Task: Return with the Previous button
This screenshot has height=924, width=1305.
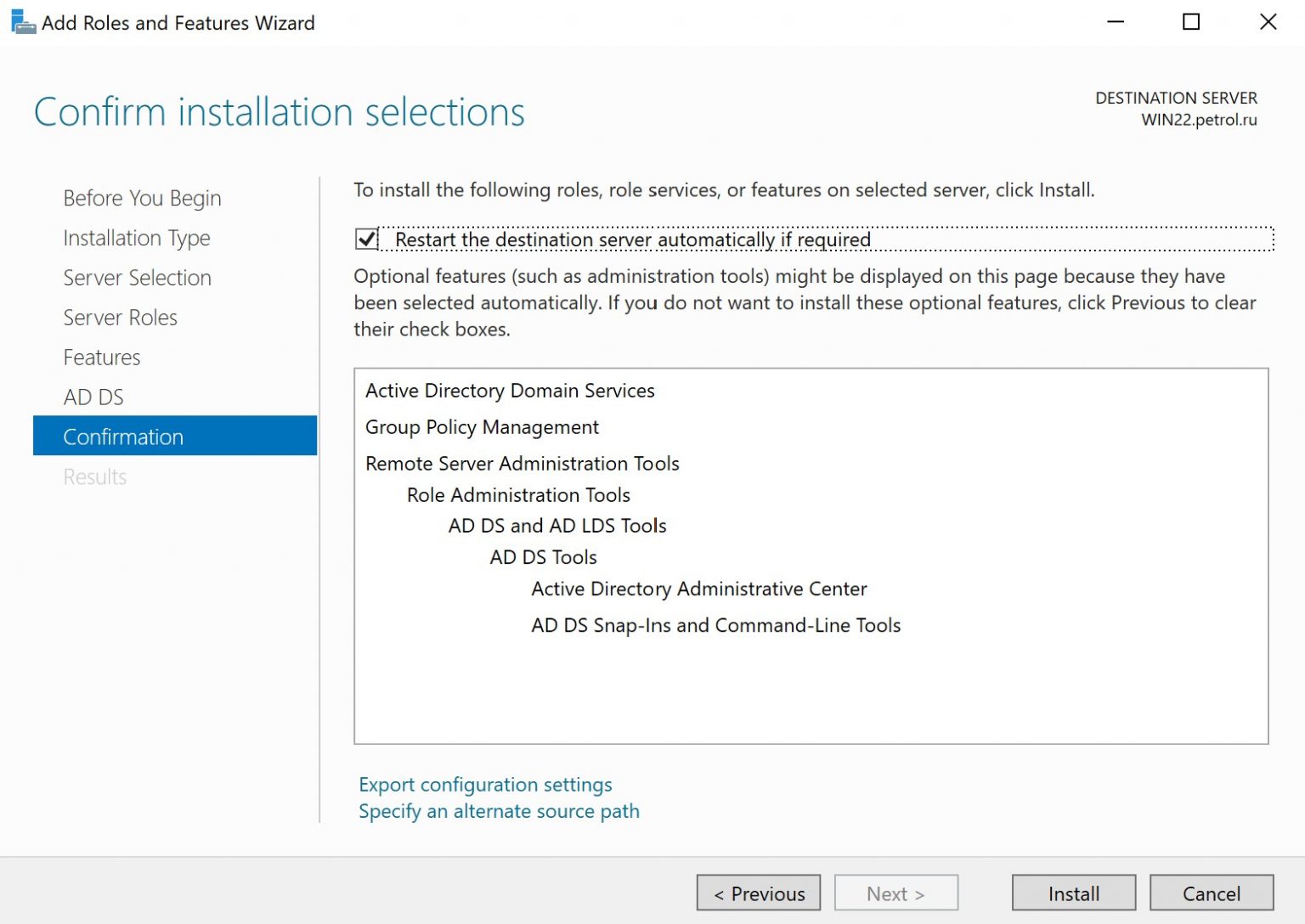Action: coord(758,893)
